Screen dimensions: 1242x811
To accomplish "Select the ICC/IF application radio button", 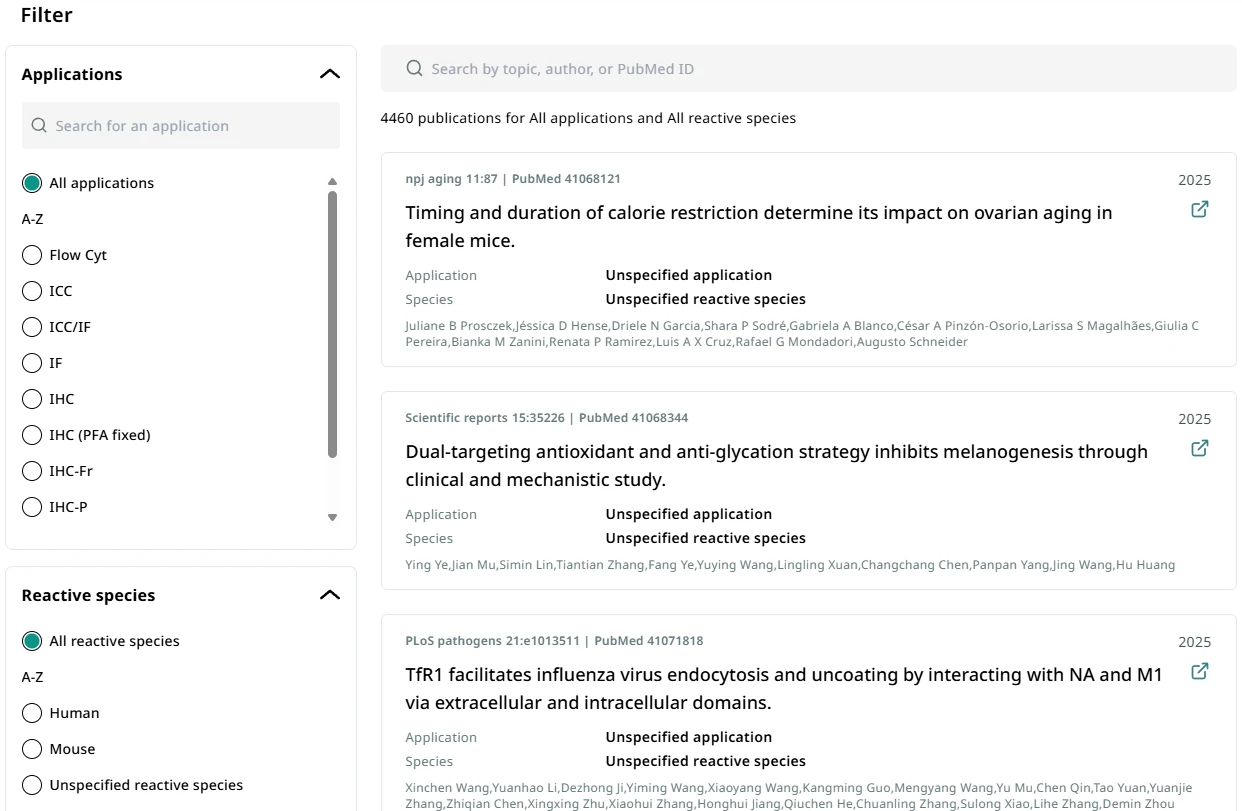I will pyautogui.click(x=32, y=327).
